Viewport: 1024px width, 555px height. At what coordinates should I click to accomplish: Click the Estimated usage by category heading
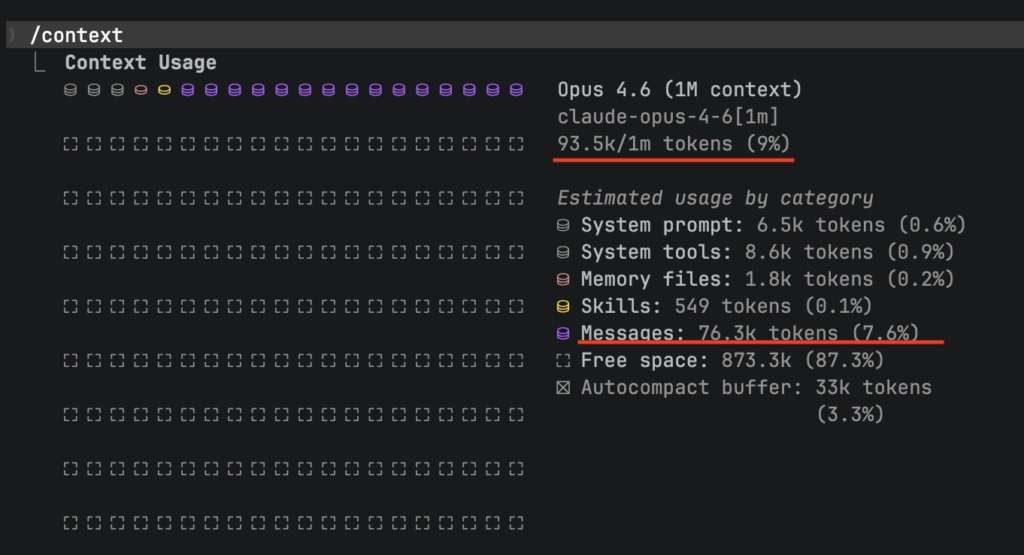click(715, 198)
